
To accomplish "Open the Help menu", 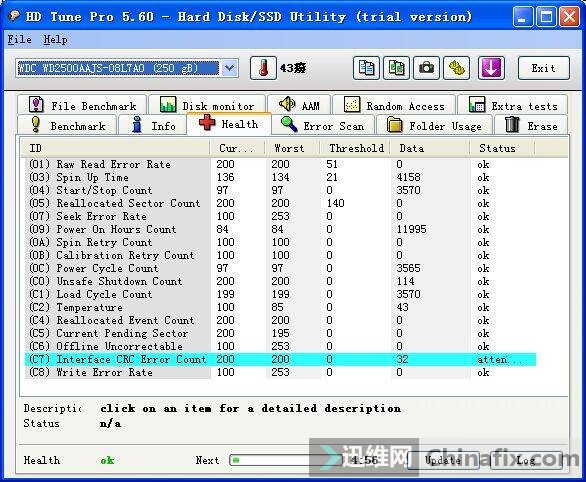I will pyautogui.click(x=55, y=39).
